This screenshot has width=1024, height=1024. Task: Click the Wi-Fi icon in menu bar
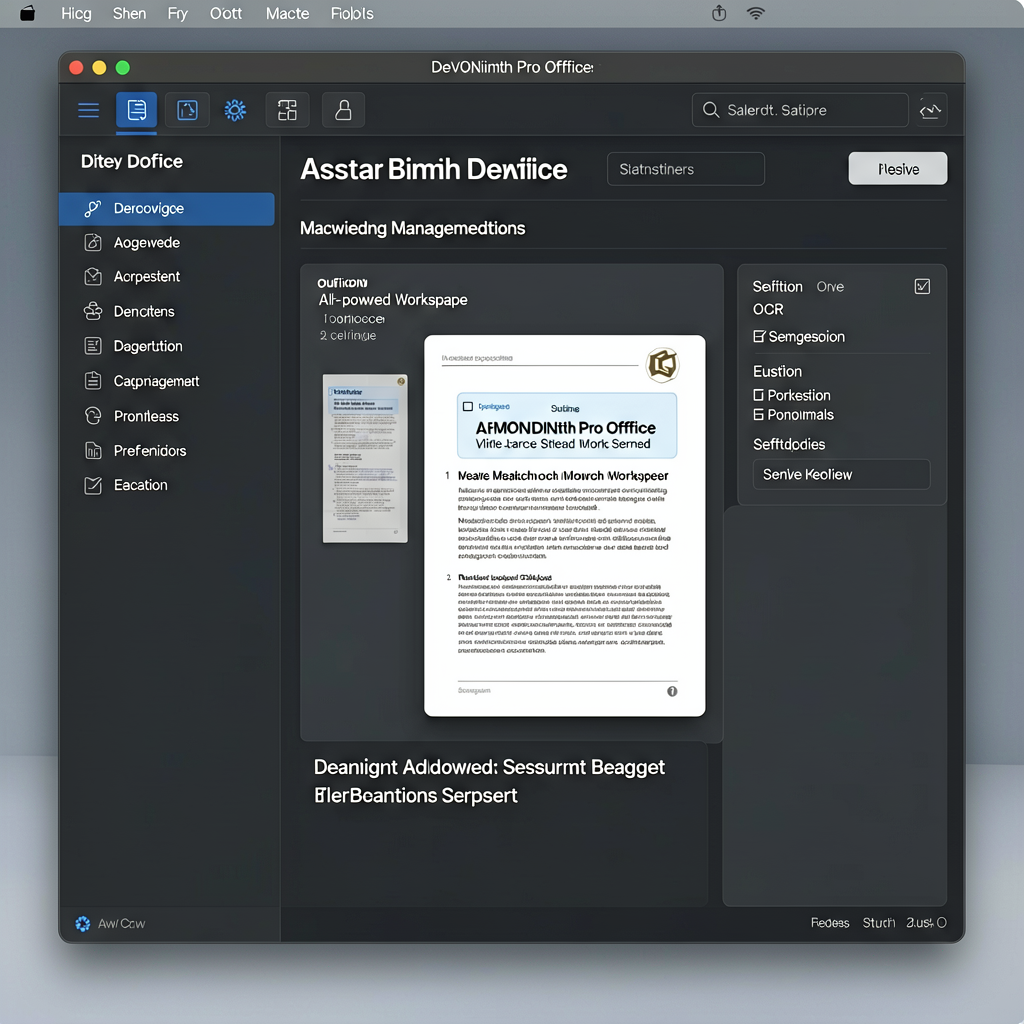pos(756,13)
